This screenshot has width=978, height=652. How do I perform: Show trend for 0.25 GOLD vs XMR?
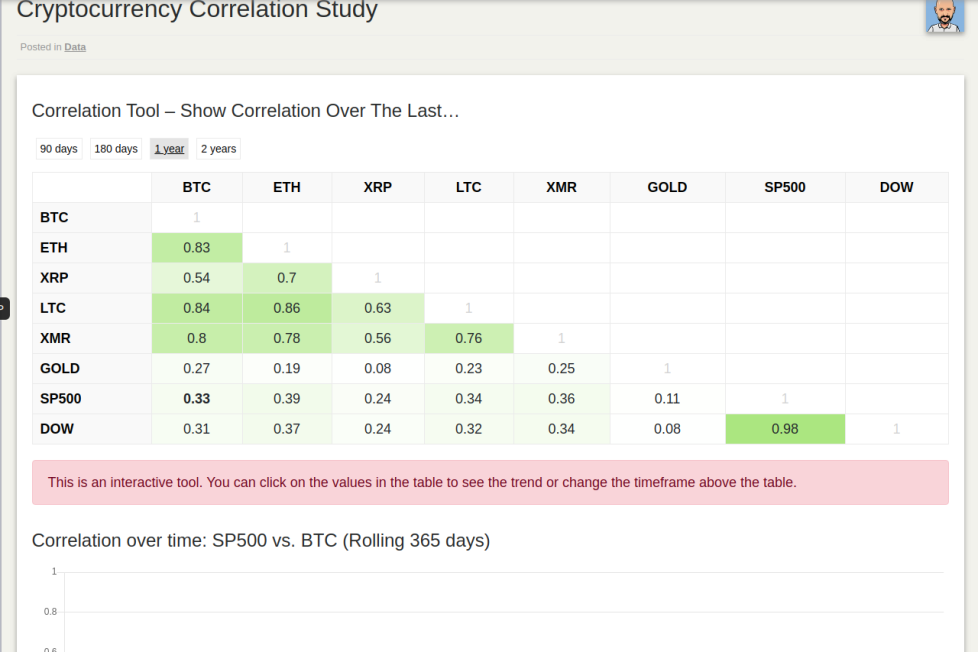click(561, 369)
